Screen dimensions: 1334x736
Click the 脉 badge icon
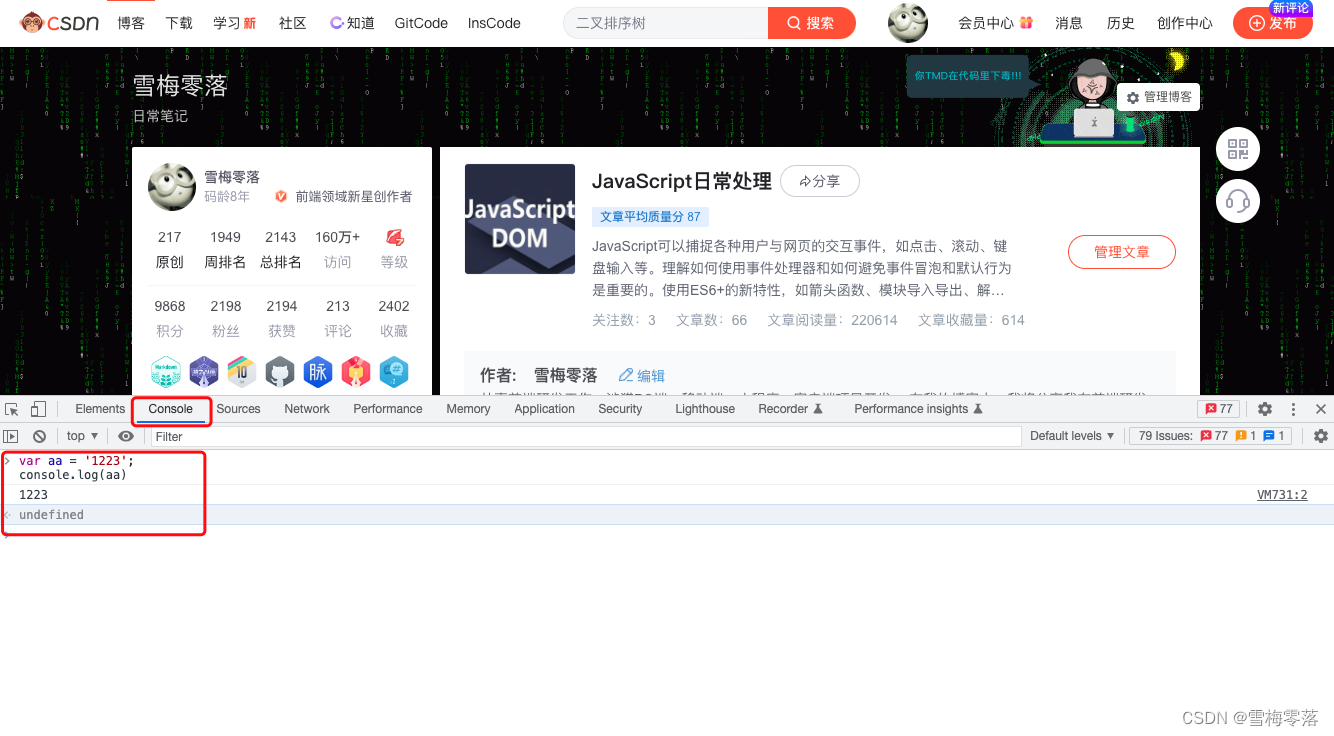318,372
